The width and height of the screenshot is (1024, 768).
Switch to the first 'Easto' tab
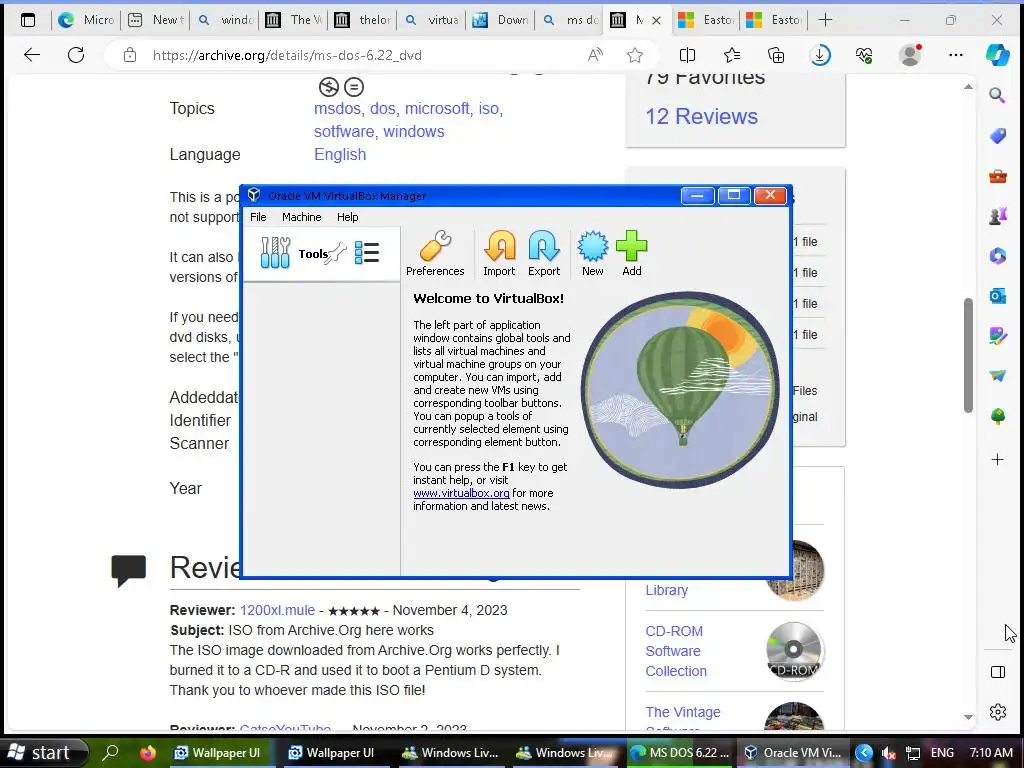[x=707, y=20]
